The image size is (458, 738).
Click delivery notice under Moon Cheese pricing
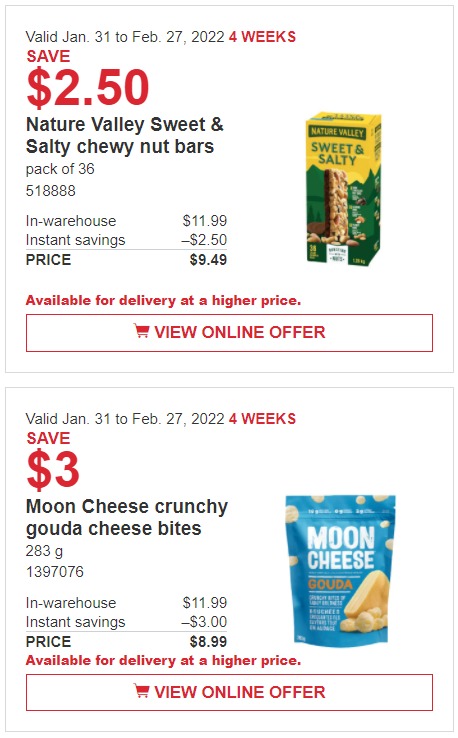(x=163, y=660)
